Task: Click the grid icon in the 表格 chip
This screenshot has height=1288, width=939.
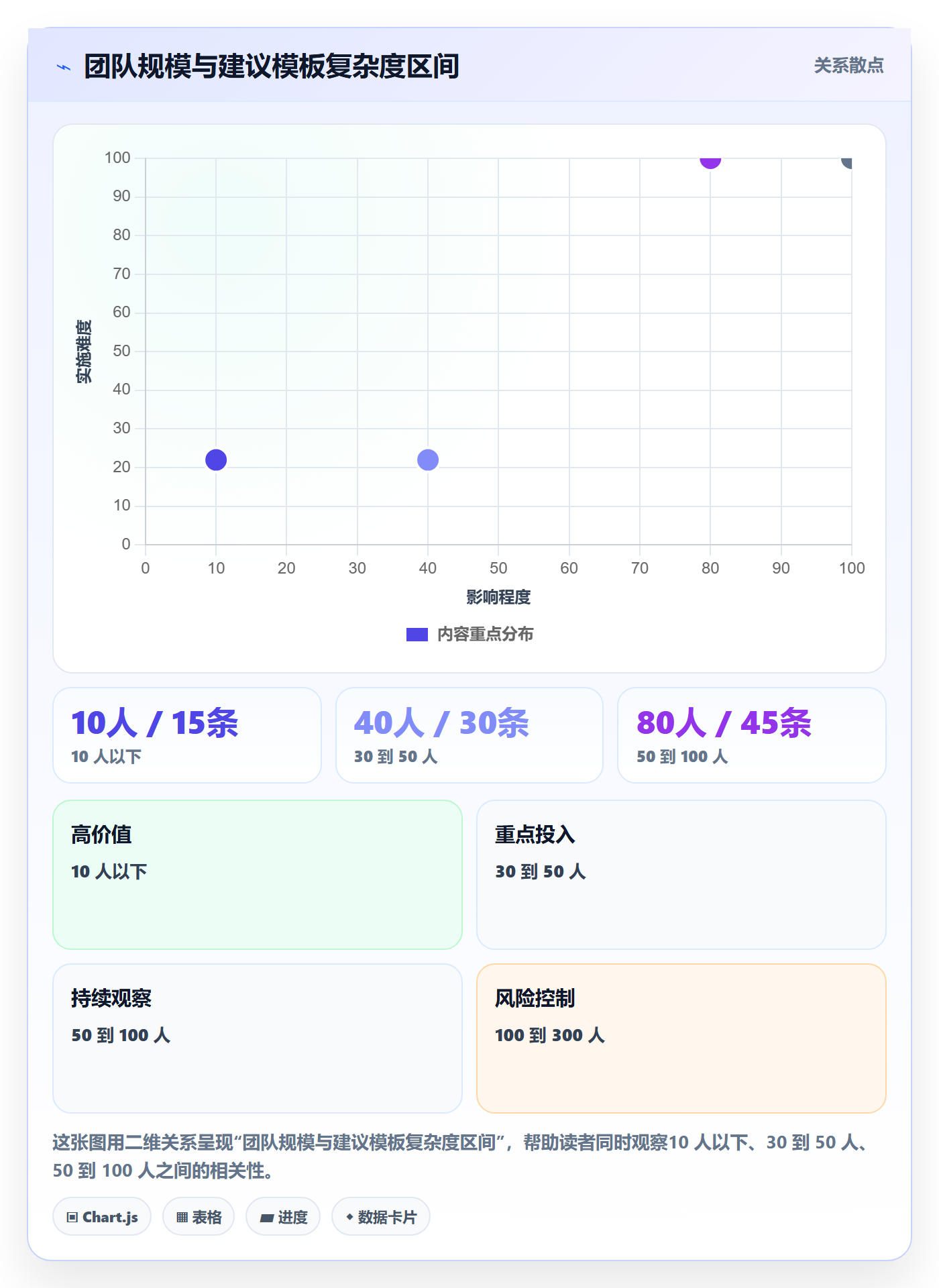Action: 182,1218
